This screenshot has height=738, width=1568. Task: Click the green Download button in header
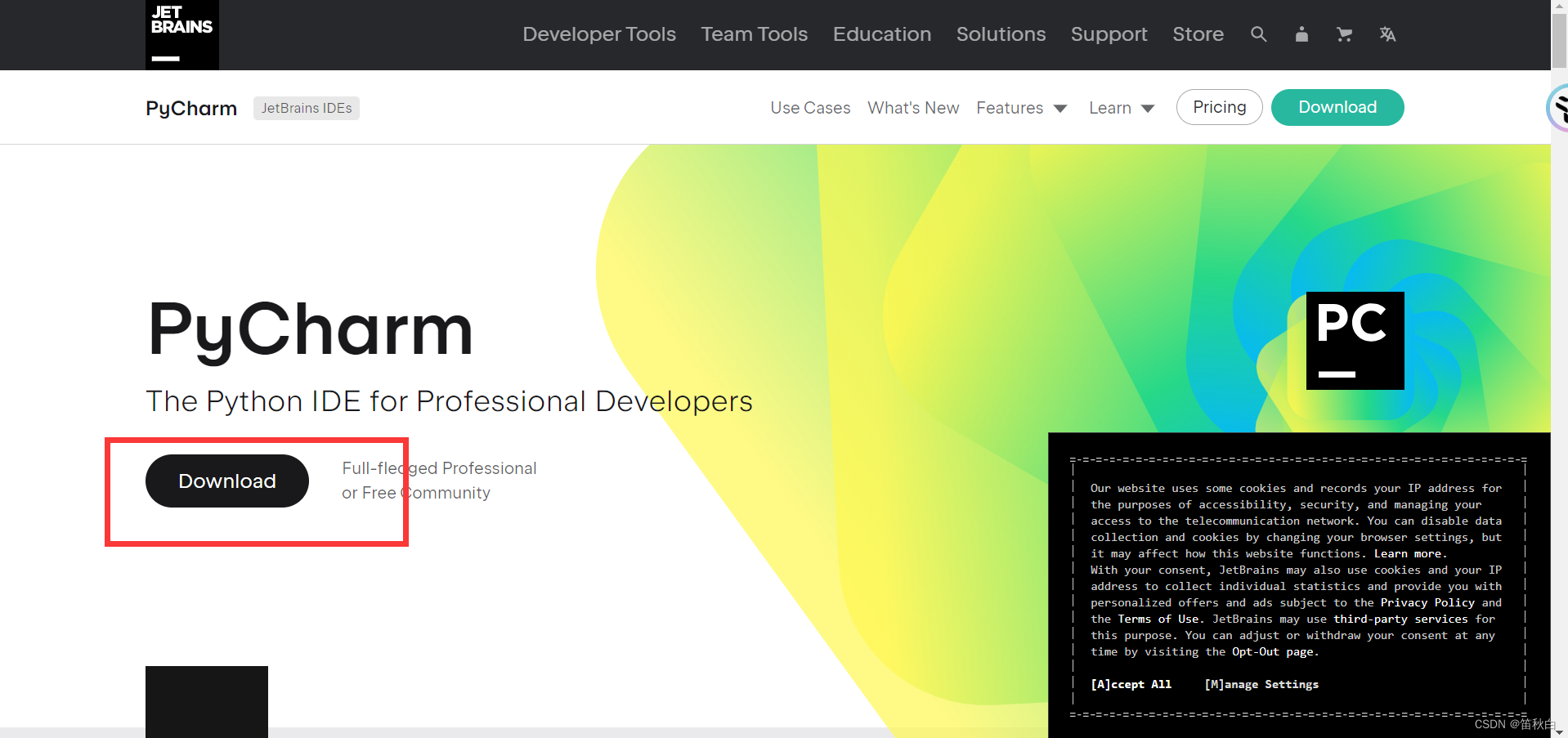point(1337,107)
